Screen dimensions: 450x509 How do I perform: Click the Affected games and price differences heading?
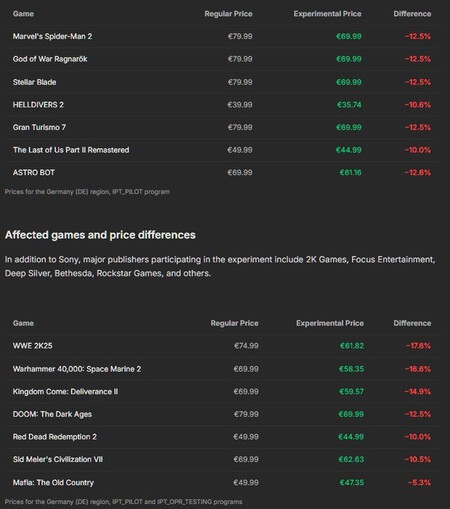pyautogui.click(x=100, y=235)
